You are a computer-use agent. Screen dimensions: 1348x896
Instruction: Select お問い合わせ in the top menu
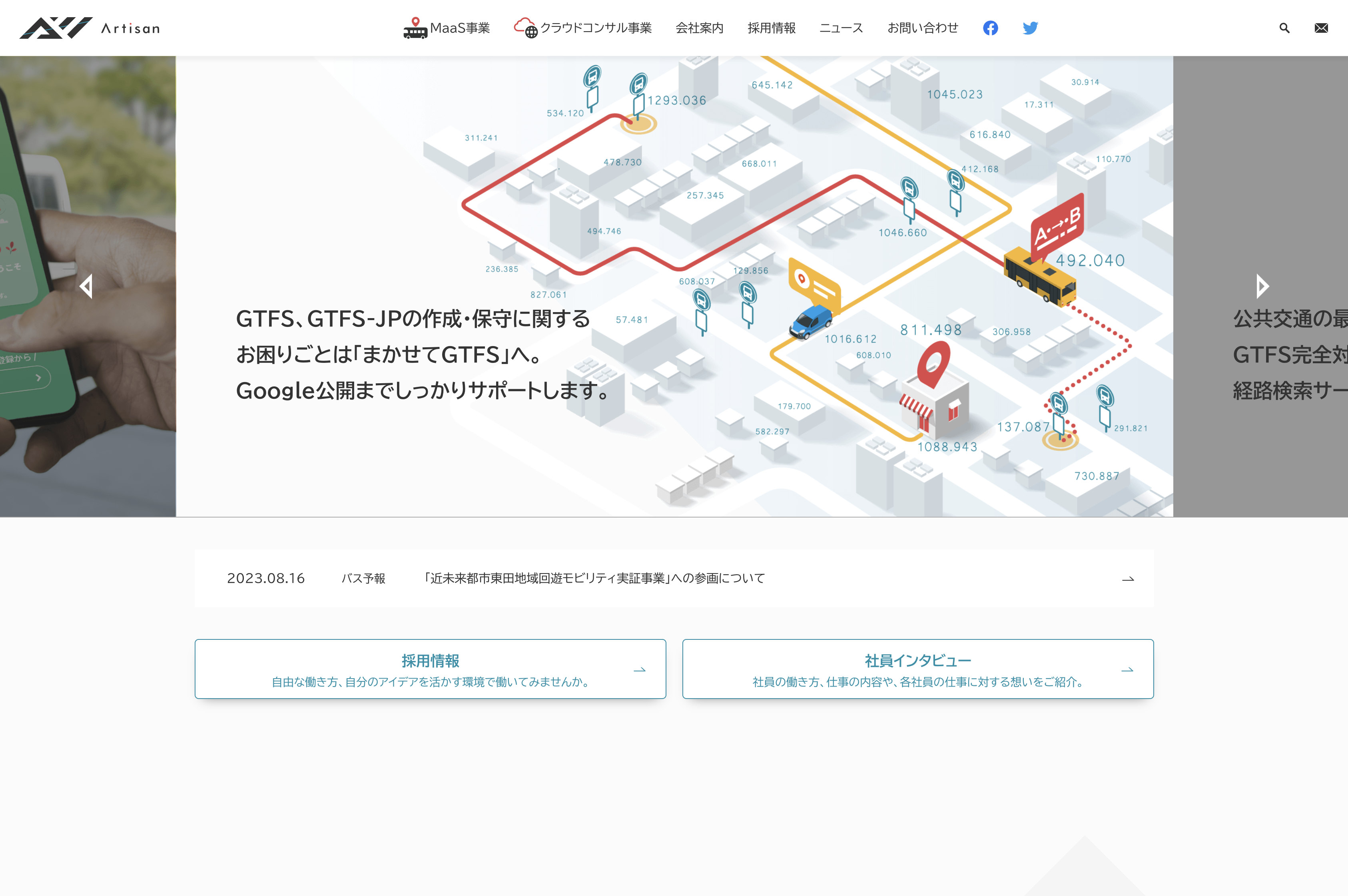click(922, 28)
